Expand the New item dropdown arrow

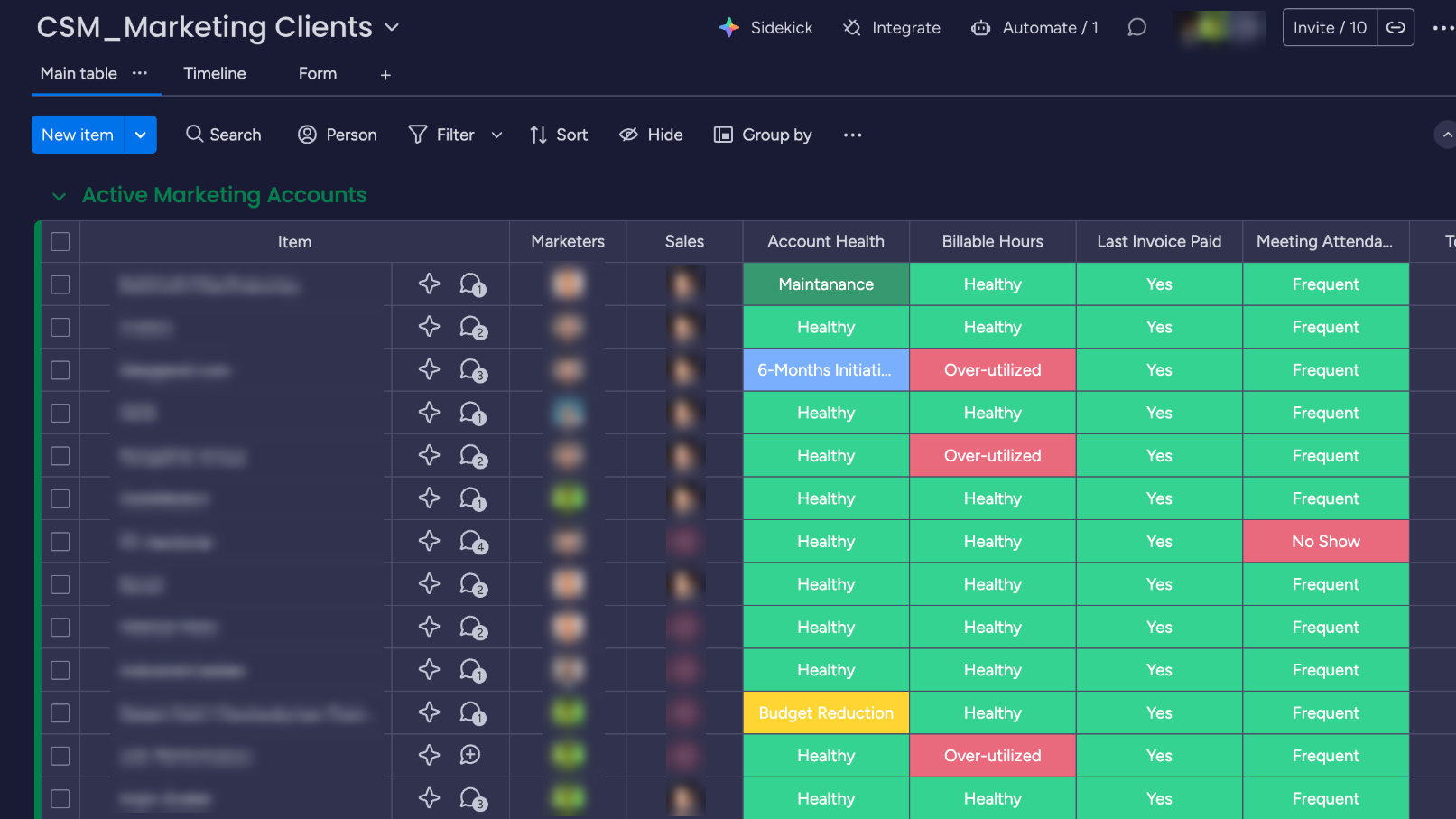coord(141,135)
